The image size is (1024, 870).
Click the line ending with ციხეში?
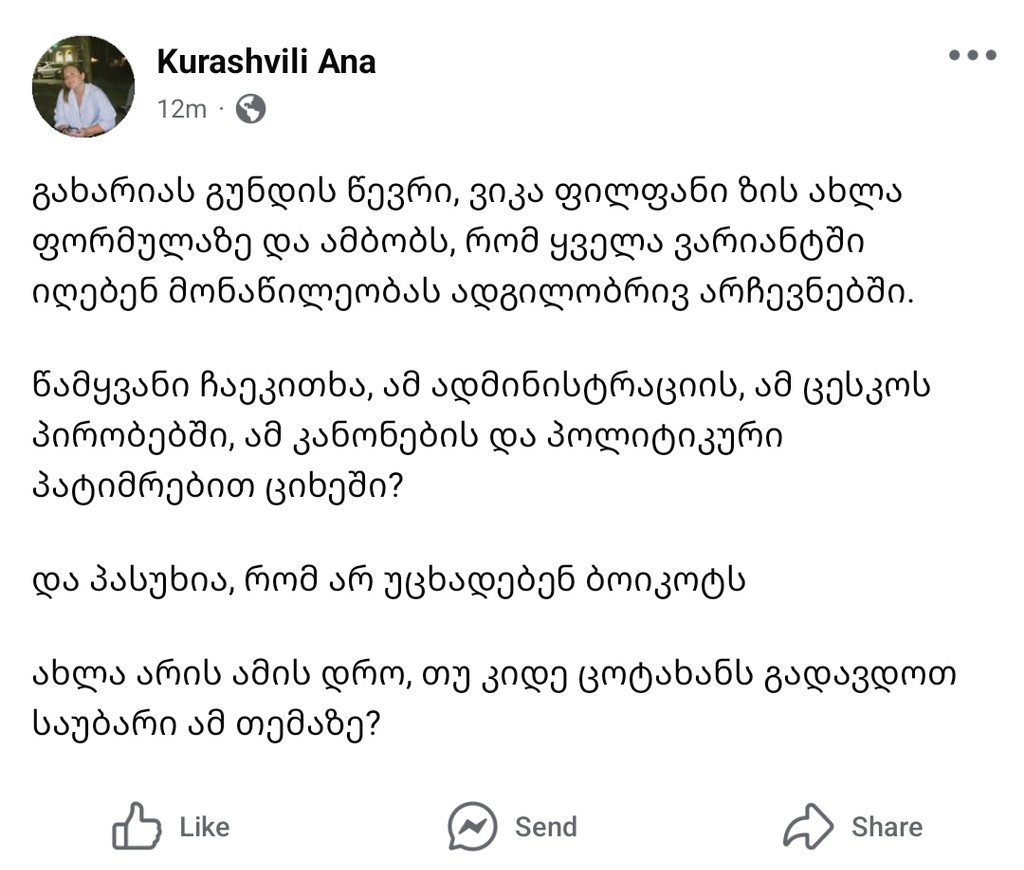coord(218,487)
